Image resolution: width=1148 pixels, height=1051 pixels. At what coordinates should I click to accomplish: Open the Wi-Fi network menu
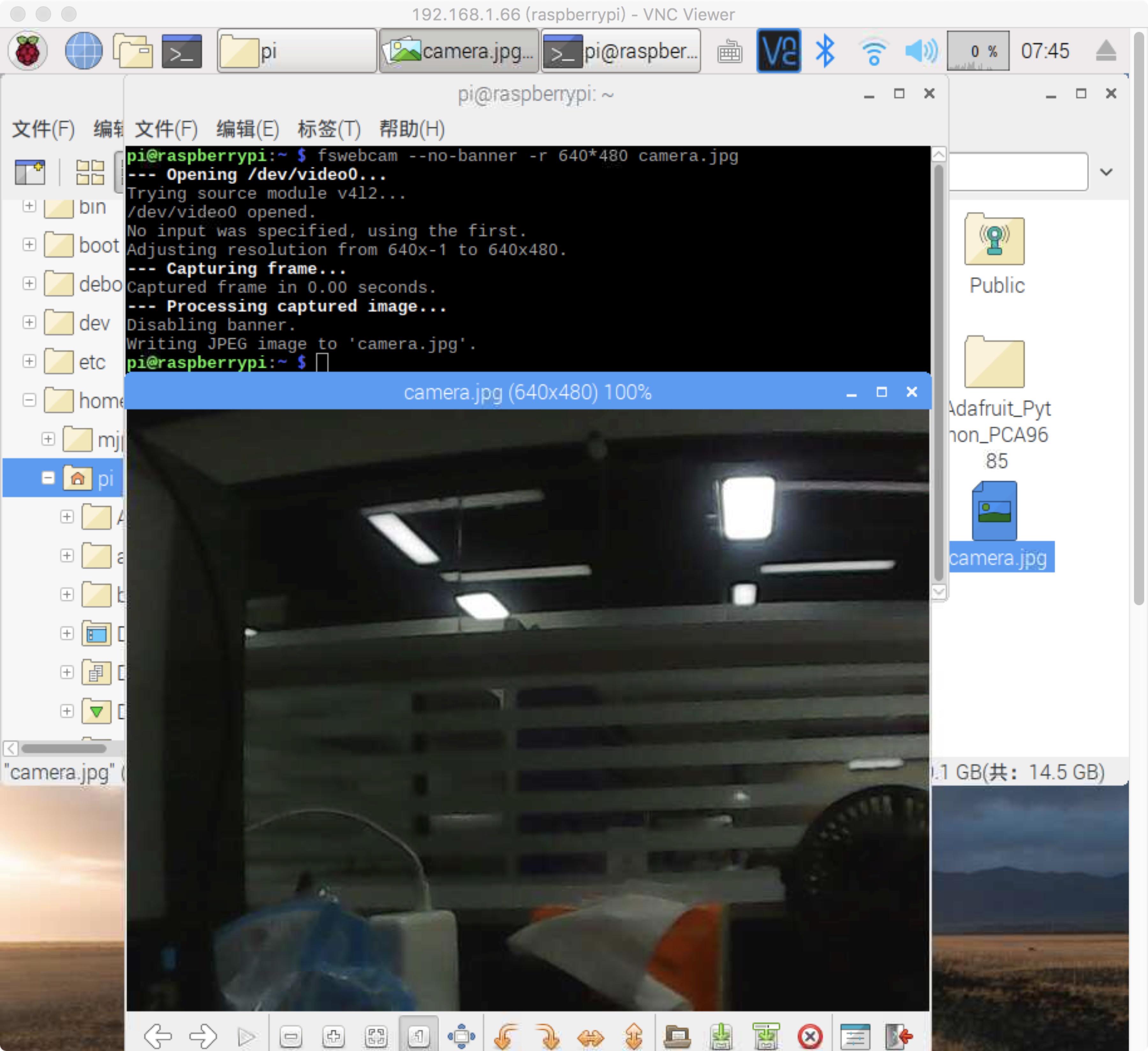point(873,52)
